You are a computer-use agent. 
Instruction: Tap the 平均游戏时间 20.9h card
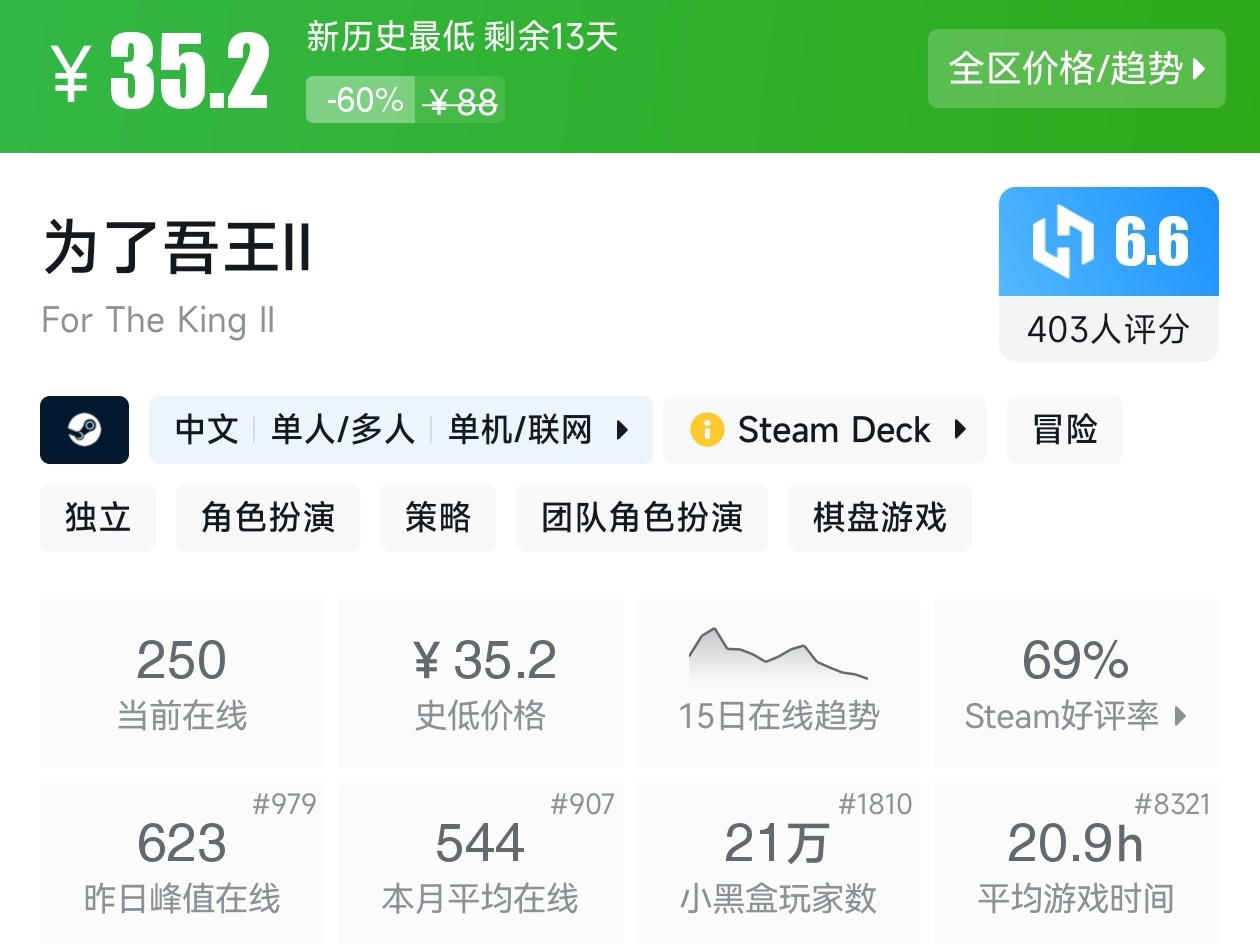[1075, 862]
